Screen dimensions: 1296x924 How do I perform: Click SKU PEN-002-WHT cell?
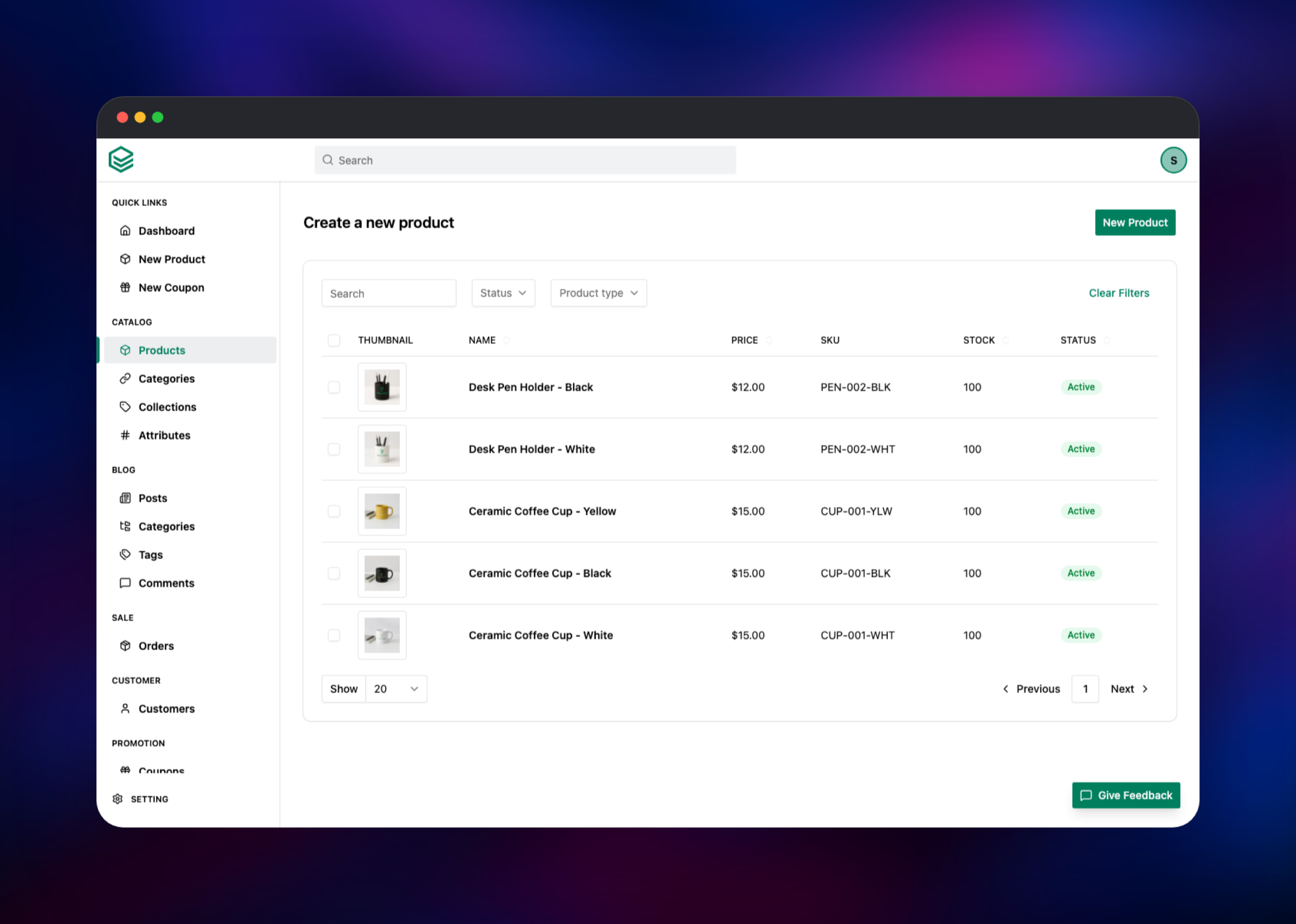pyautogui.click(x=857, y=449)
